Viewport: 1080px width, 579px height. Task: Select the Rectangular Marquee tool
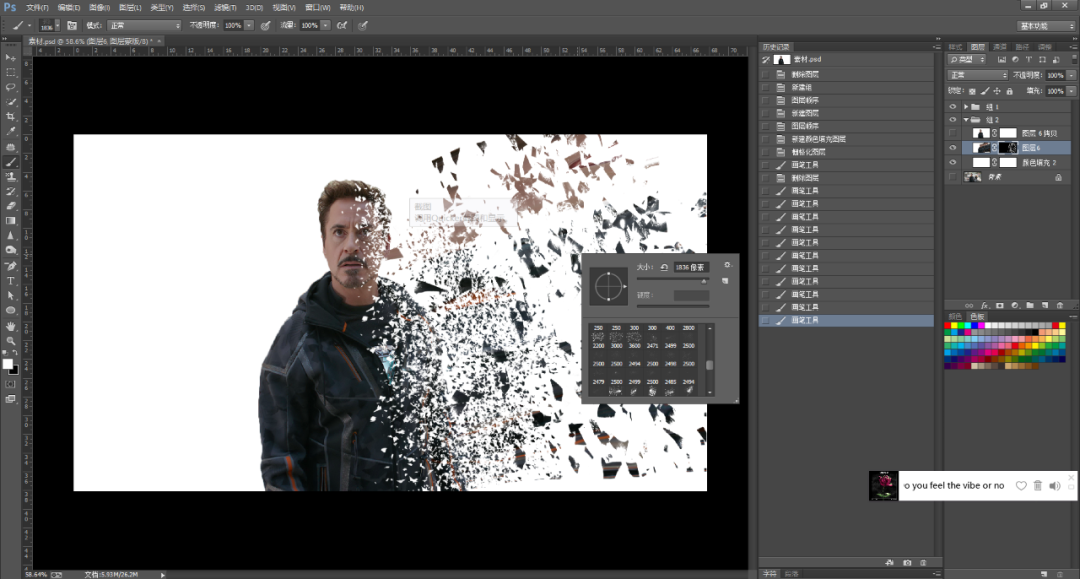[x=10, y=72]
